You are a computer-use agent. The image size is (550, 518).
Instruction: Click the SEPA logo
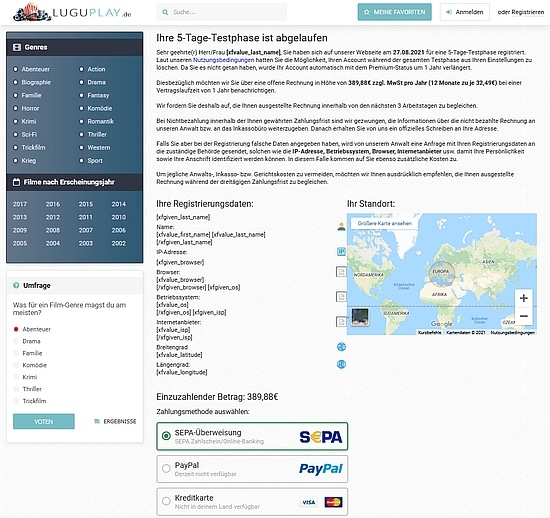tap(321, 437)
